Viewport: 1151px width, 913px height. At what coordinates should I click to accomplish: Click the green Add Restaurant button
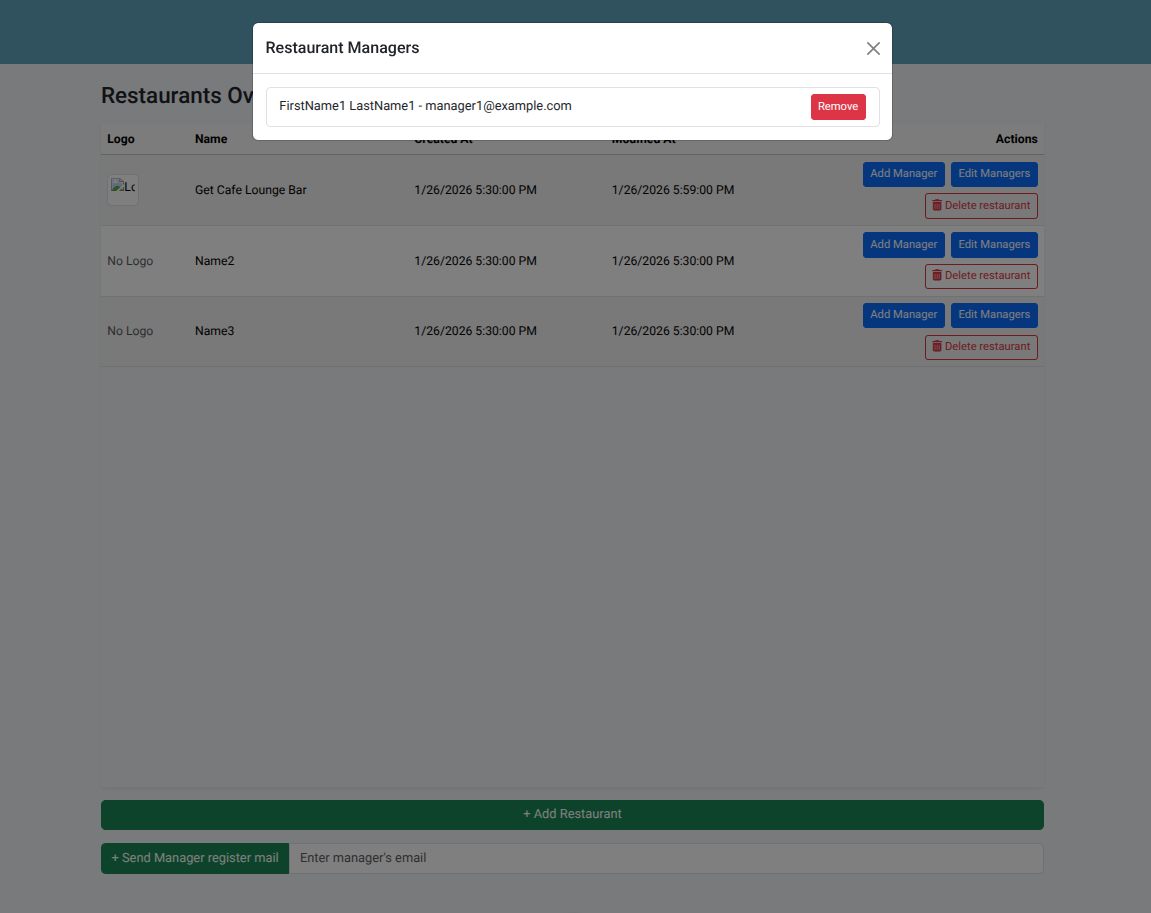572,814
